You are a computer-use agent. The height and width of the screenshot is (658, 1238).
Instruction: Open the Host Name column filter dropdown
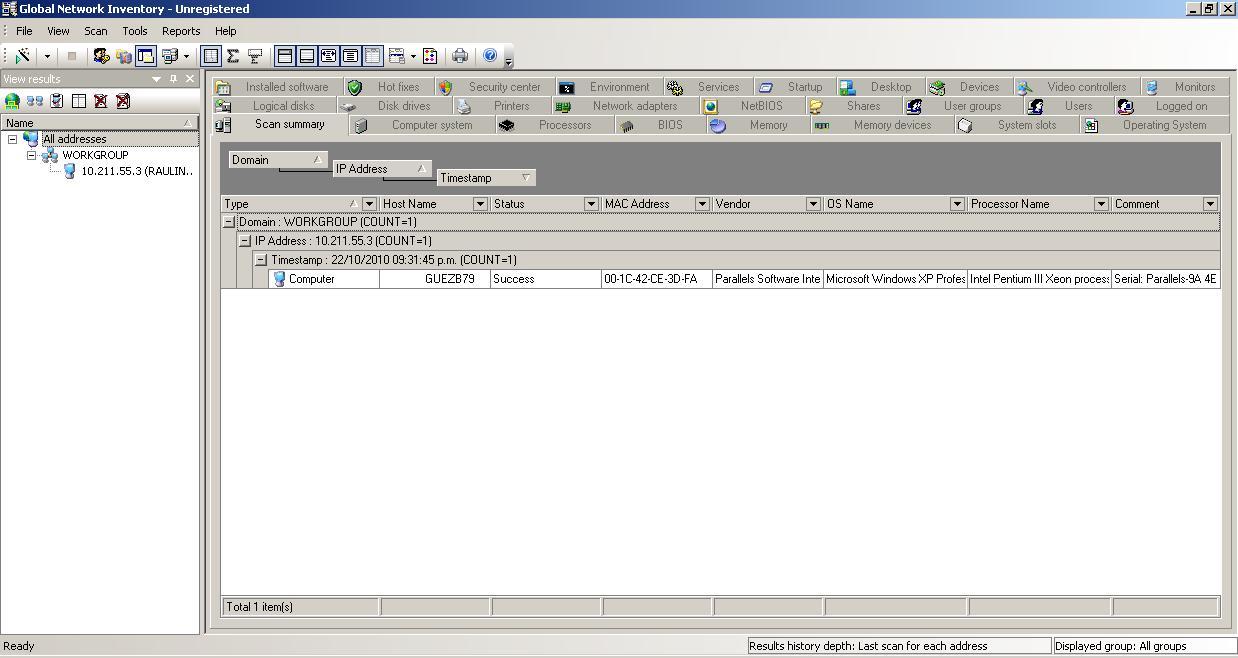[x=479, y=203]
